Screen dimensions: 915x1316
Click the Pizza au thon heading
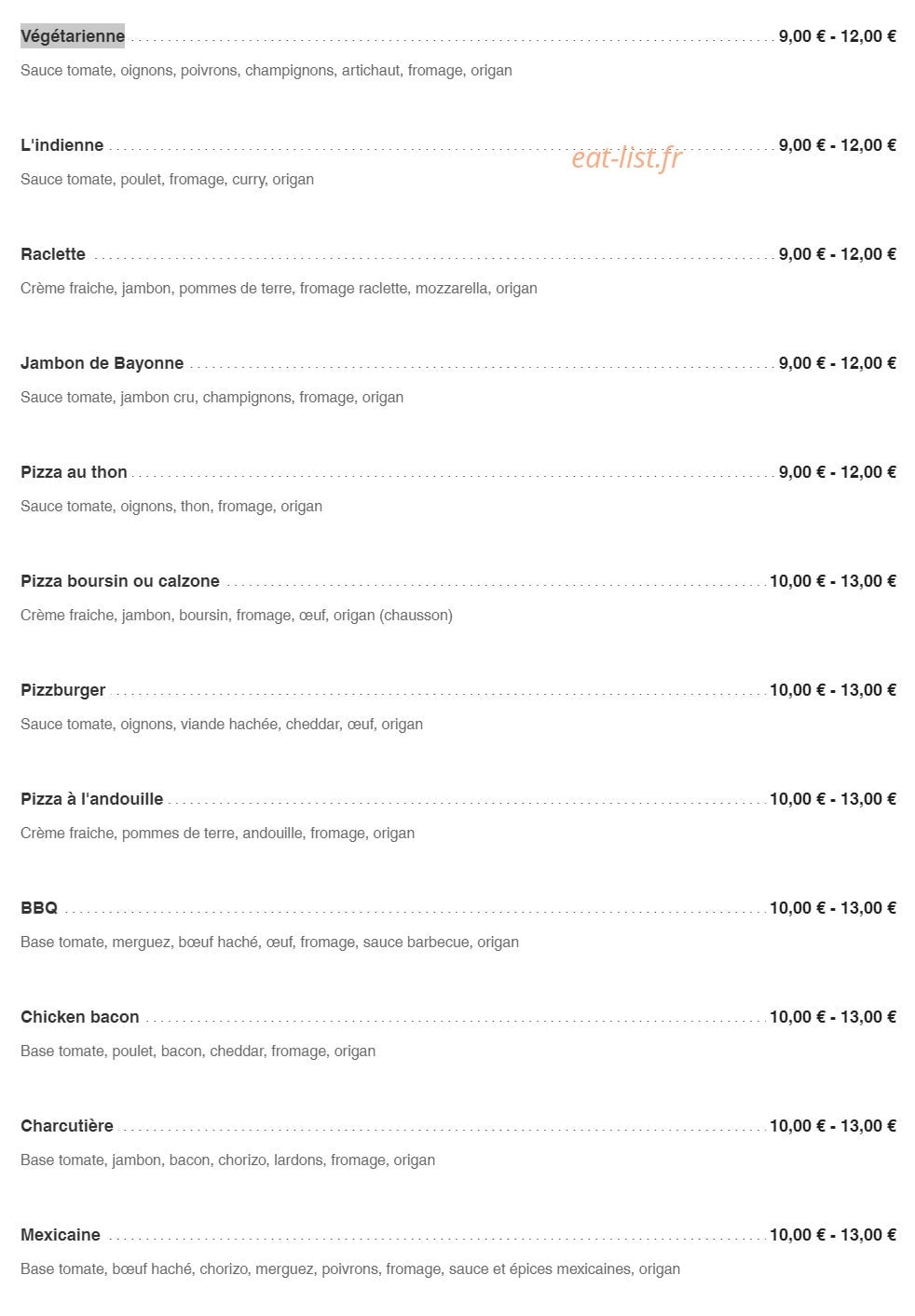pyautogui.click(x=74, y=472)
